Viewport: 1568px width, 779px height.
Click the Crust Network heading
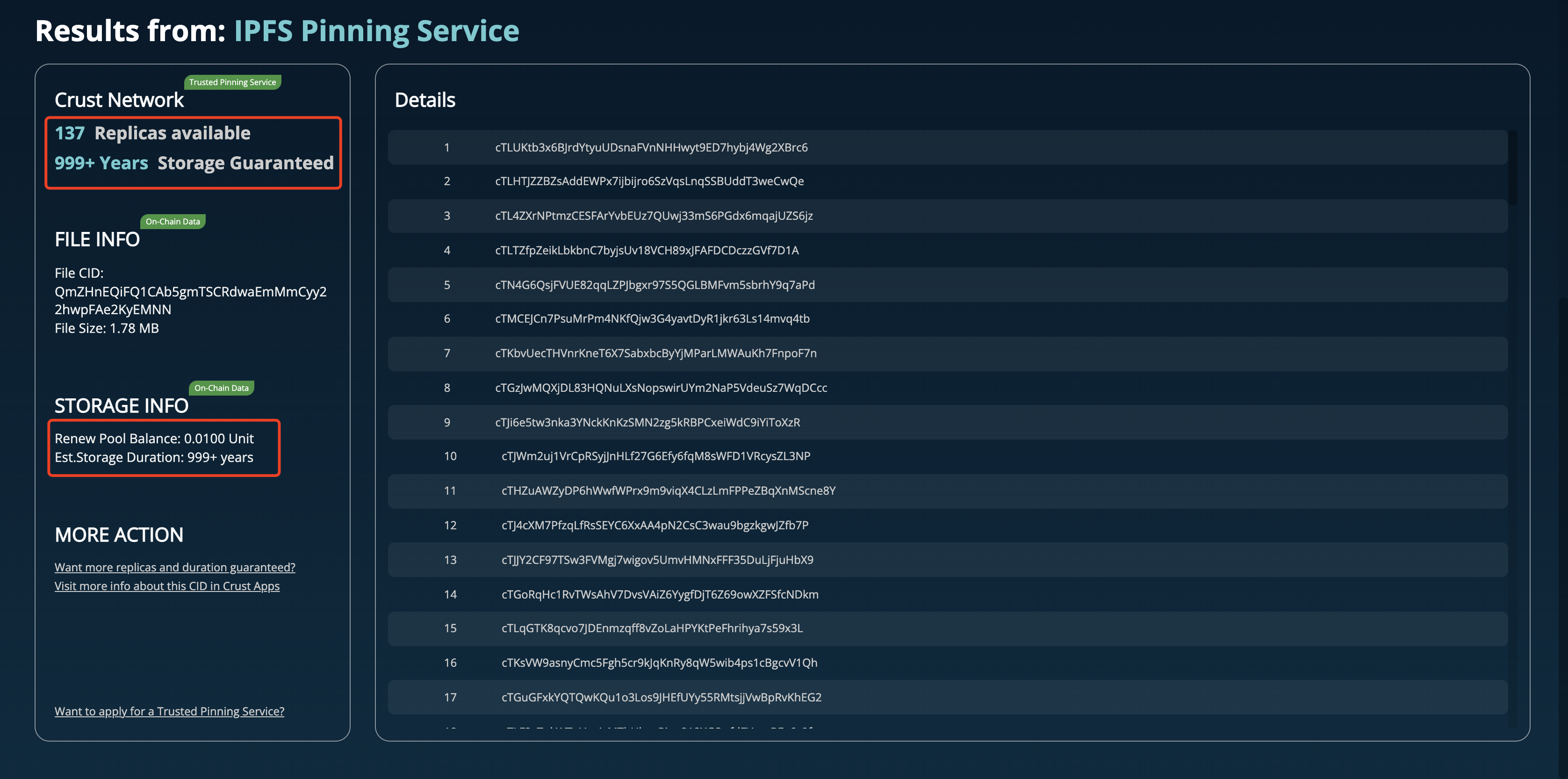click(119, 100)
